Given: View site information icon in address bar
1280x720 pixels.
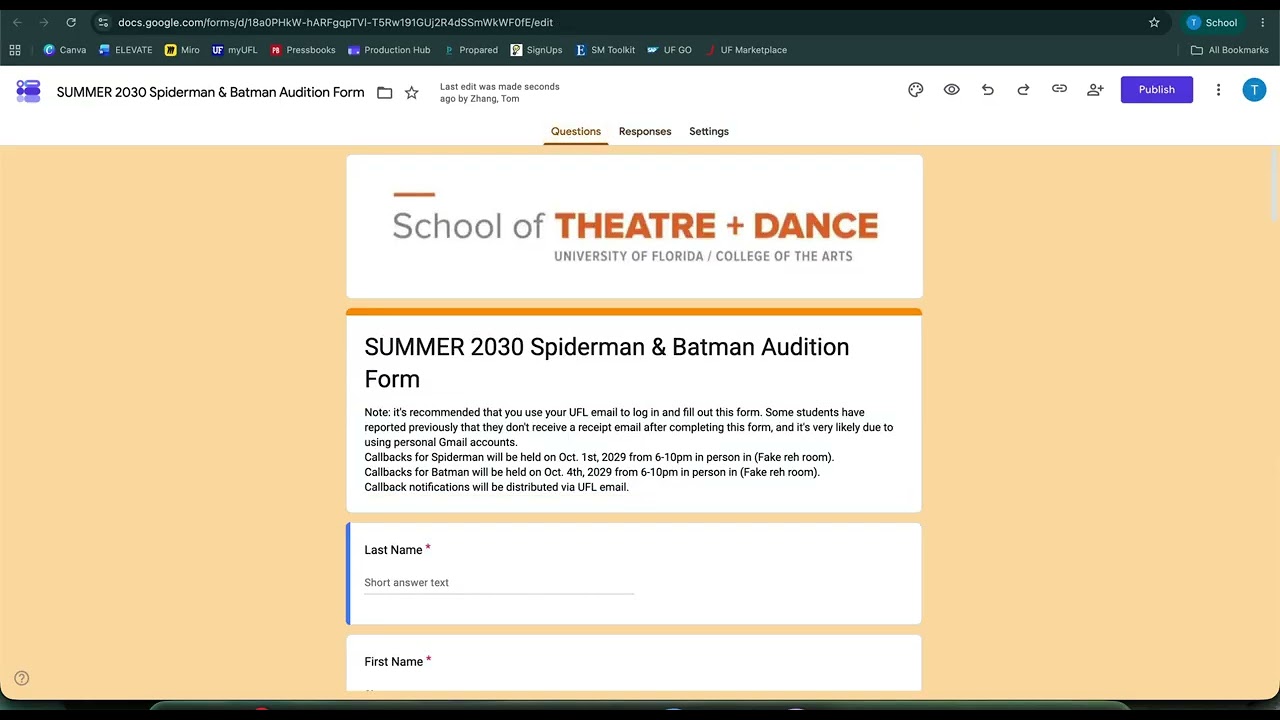Looking at the screenshot, I should [103, 22].
